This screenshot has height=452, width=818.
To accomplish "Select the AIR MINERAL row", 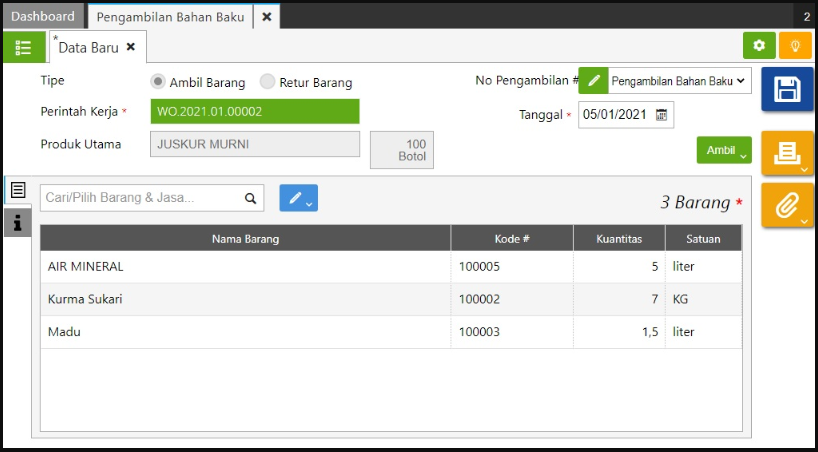I will pos(244,267).
